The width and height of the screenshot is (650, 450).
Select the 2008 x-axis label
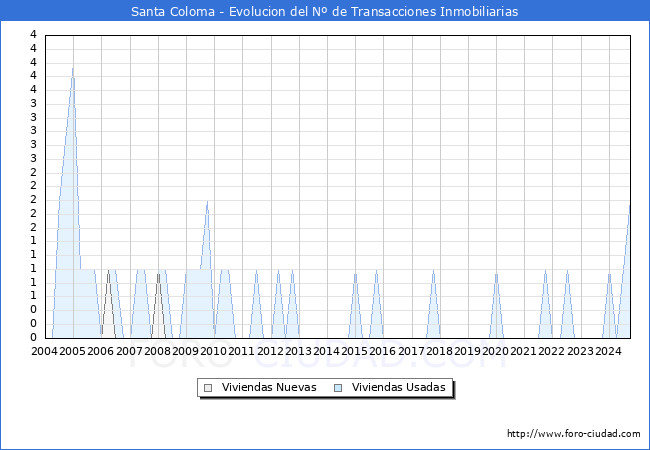(158, 351)
